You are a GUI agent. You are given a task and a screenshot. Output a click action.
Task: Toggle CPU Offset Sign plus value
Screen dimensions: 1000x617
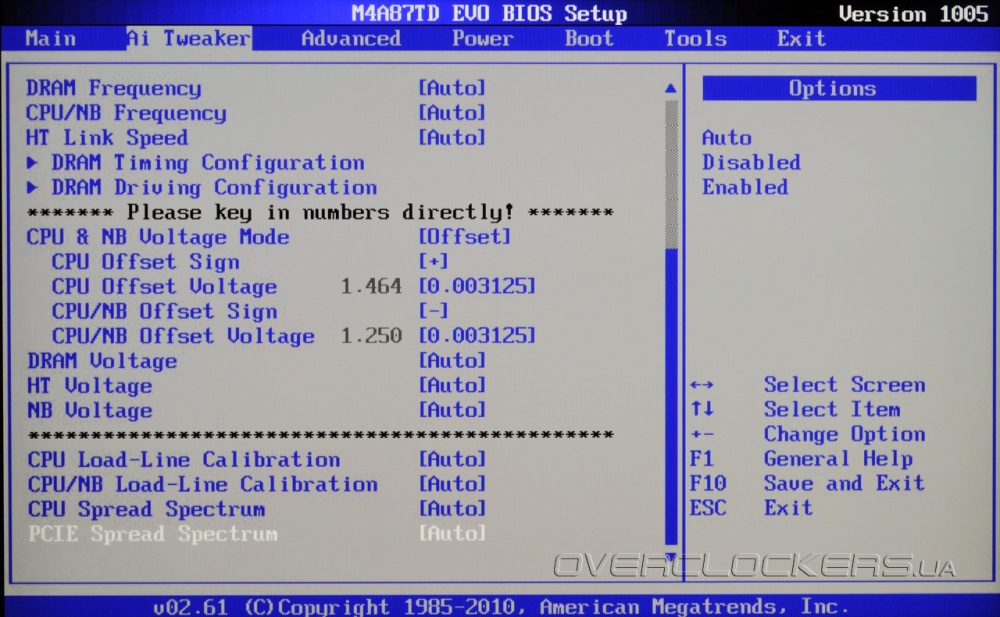[433, 262]
